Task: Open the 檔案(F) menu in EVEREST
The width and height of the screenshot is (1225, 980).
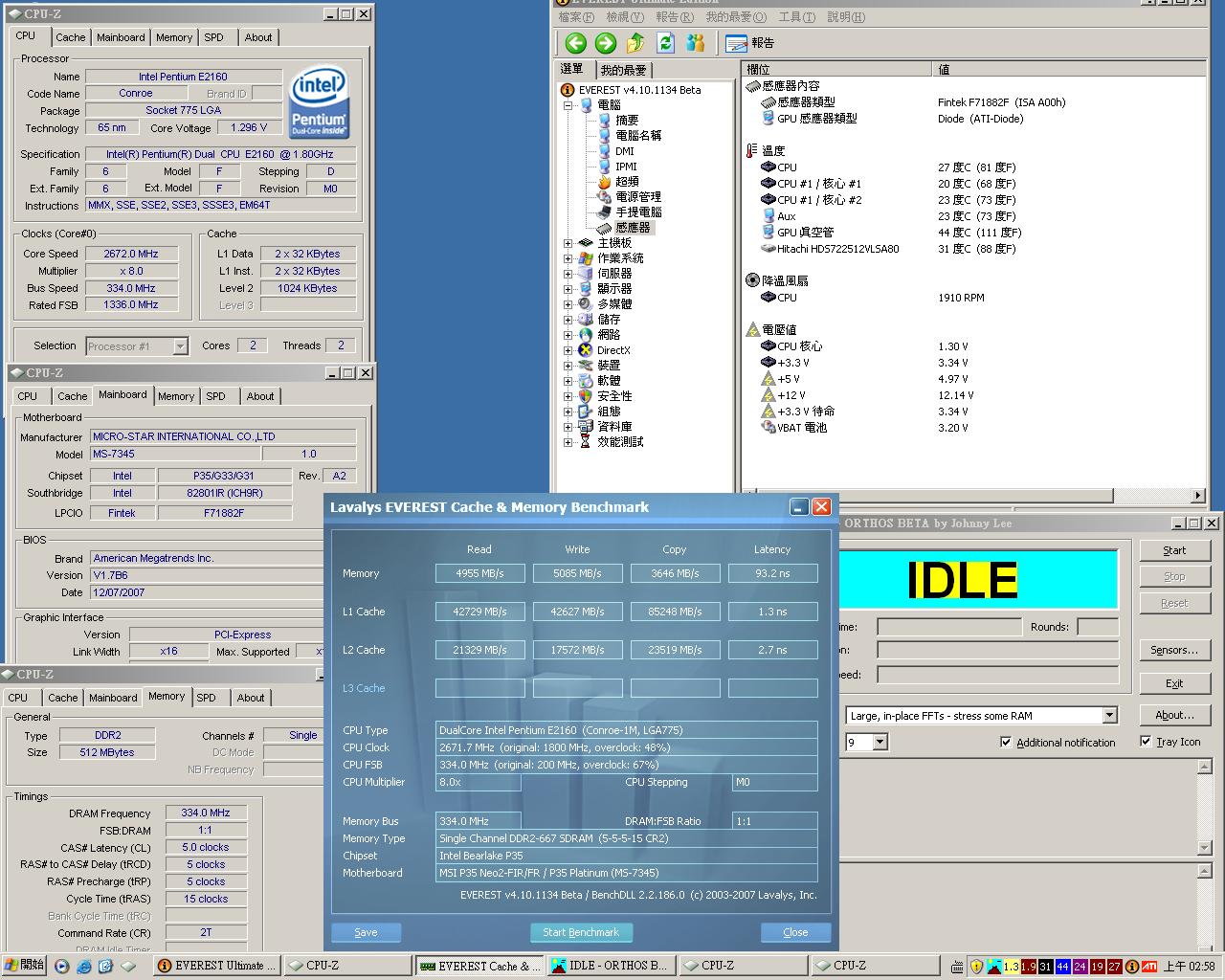Action: pyautogui.click(x=576, y=17)
